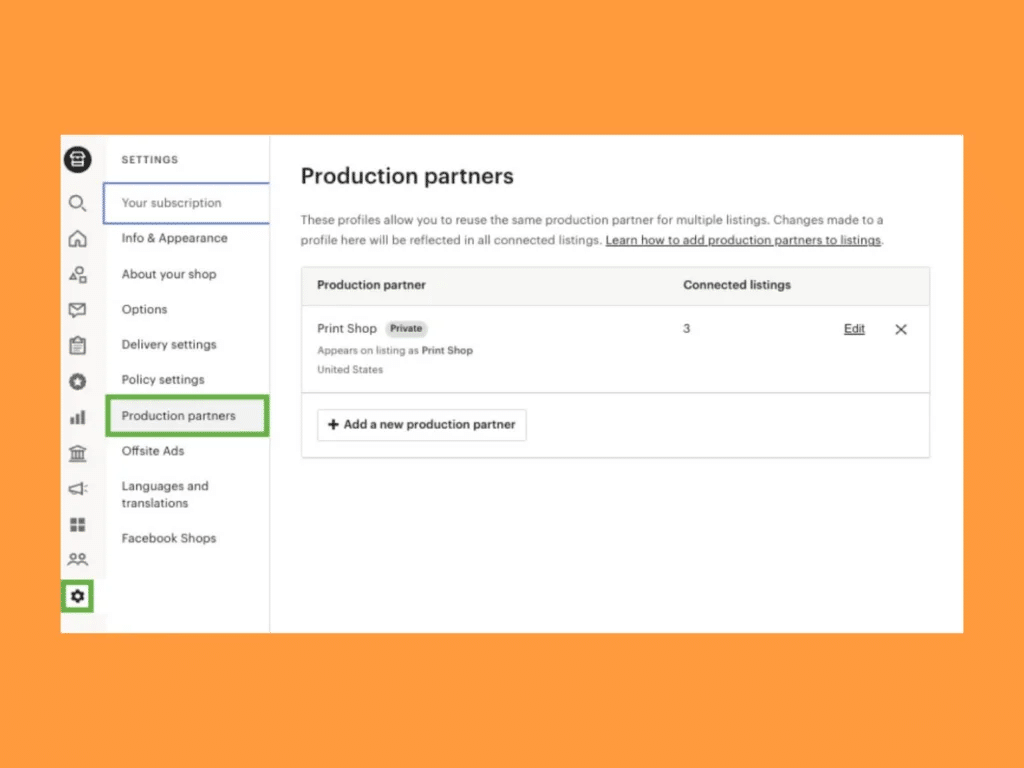
Task: Open the community people icon
Action: point(77,559)
